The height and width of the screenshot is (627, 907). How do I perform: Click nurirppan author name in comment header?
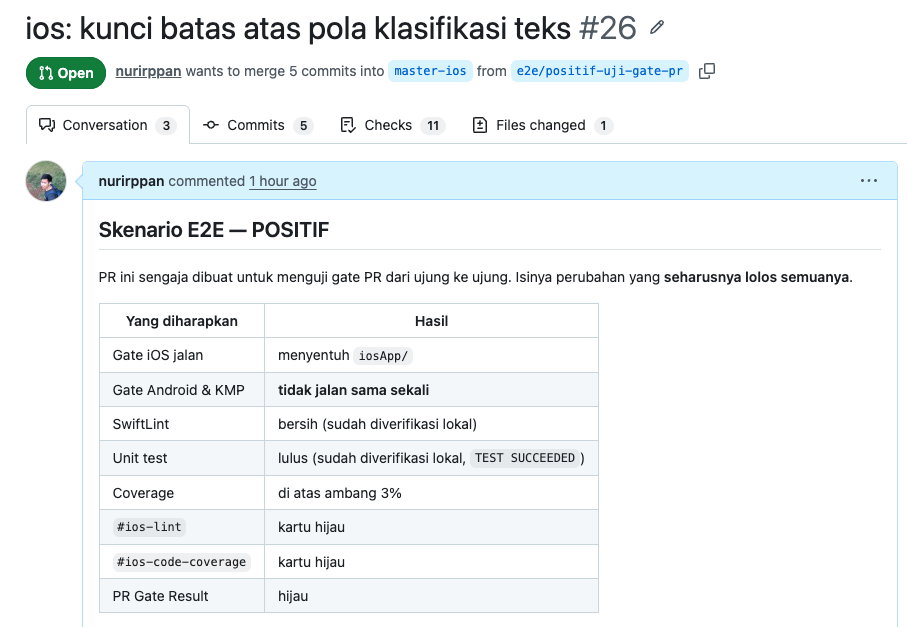coord(131,181)
